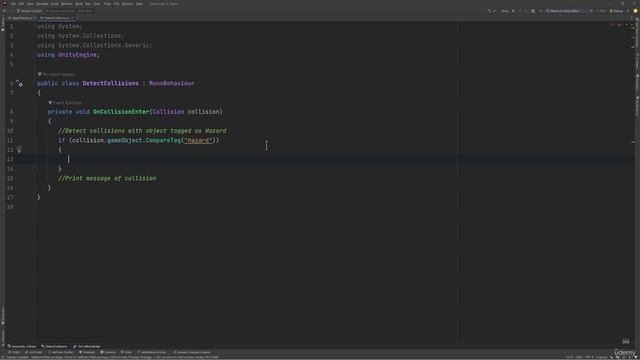Click the '//Print message of collision' comment
640x360 pixels.
107,178
